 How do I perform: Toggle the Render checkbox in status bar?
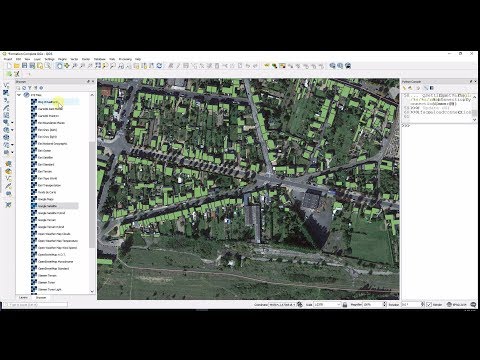click(429, 305)
